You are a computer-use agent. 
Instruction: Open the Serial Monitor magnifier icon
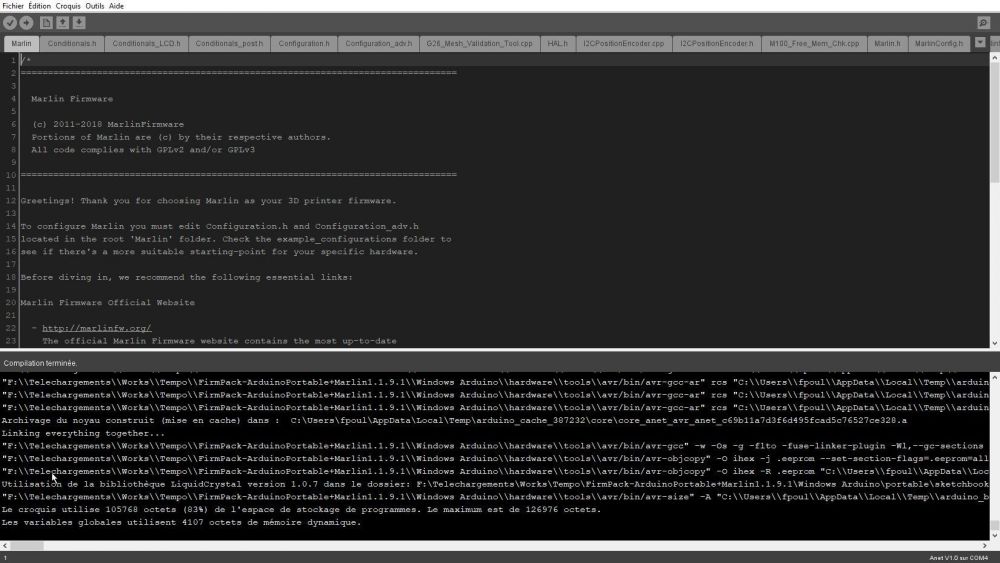coord(983,23)
